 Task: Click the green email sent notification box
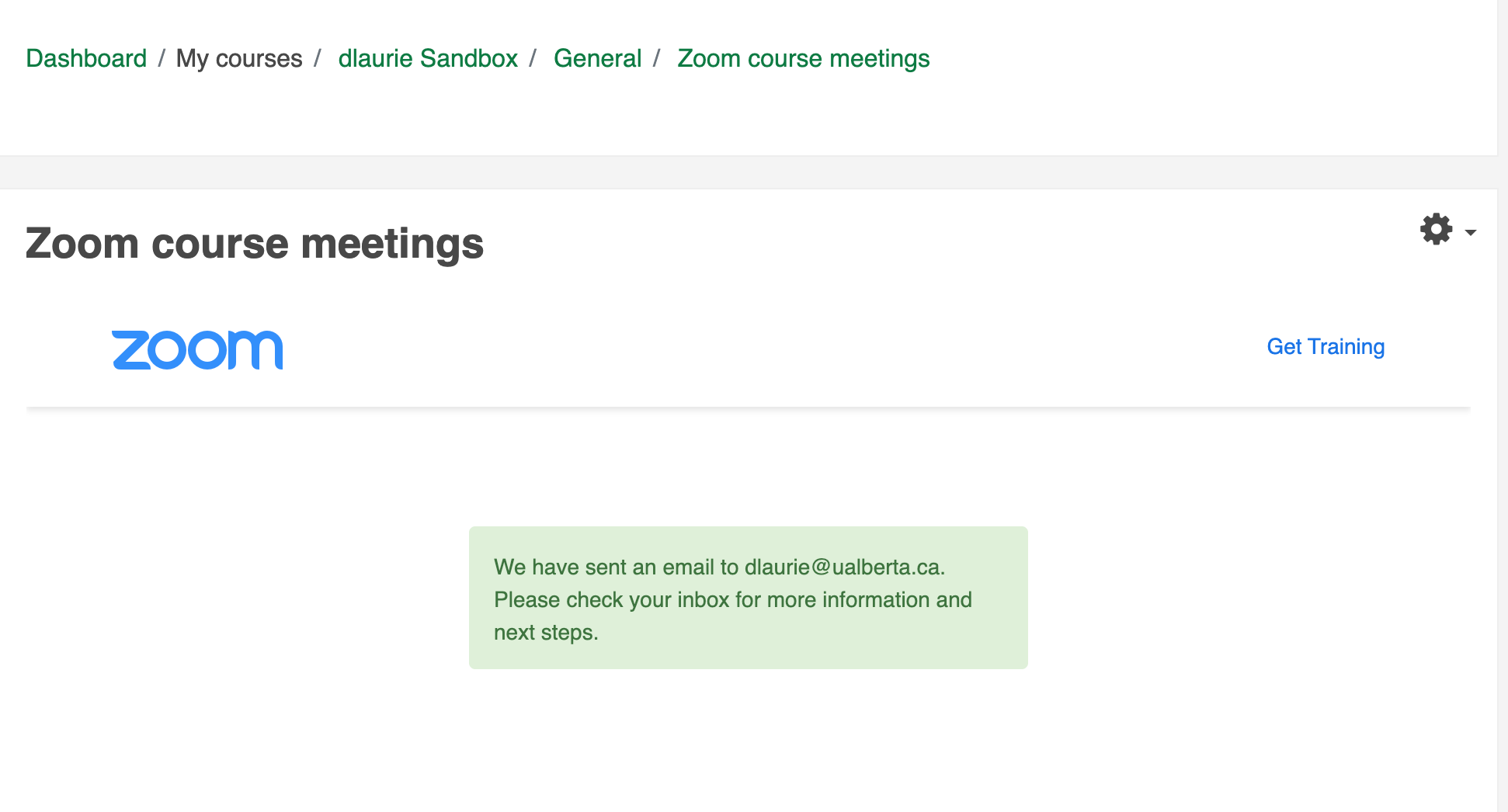click(x=749, y=598)
